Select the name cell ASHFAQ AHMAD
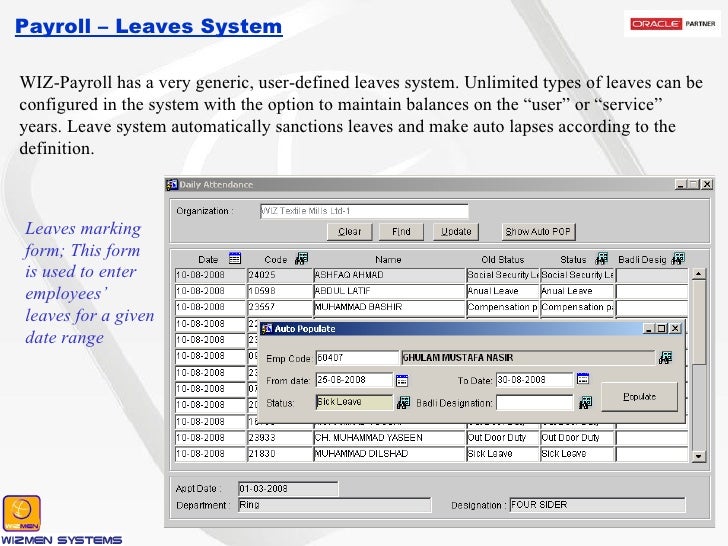The height and width of the screenshot is (546, 728). point(389,275)
